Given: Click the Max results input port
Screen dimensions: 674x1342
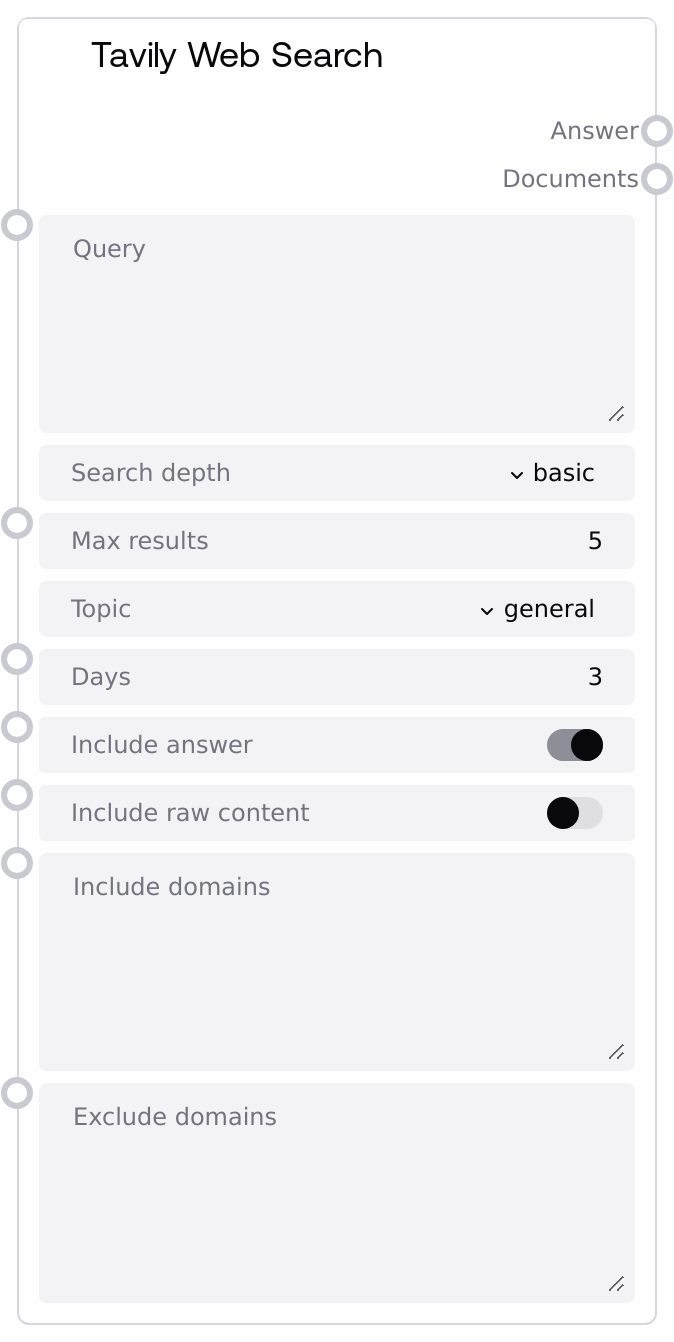Looking at the screenshot, I should click(17, 522).
